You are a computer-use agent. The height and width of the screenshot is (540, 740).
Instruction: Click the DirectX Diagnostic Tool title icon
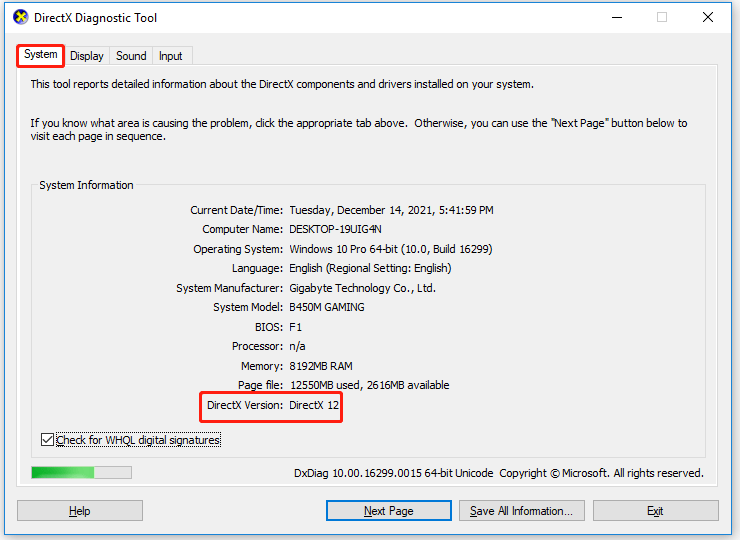20,17
